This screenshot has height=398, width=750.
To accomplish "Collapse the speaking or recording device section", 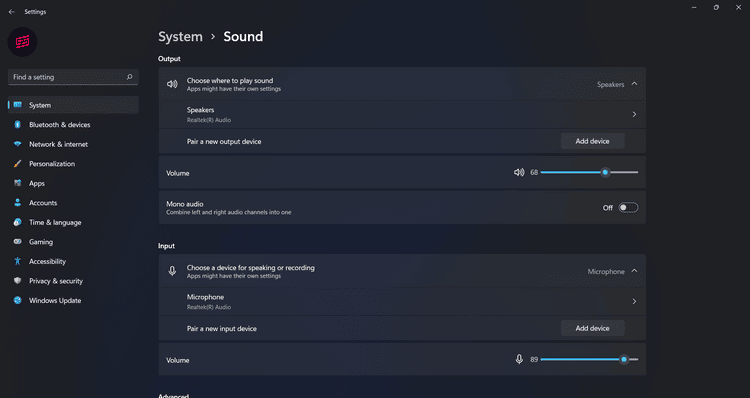I will [634, 271].
